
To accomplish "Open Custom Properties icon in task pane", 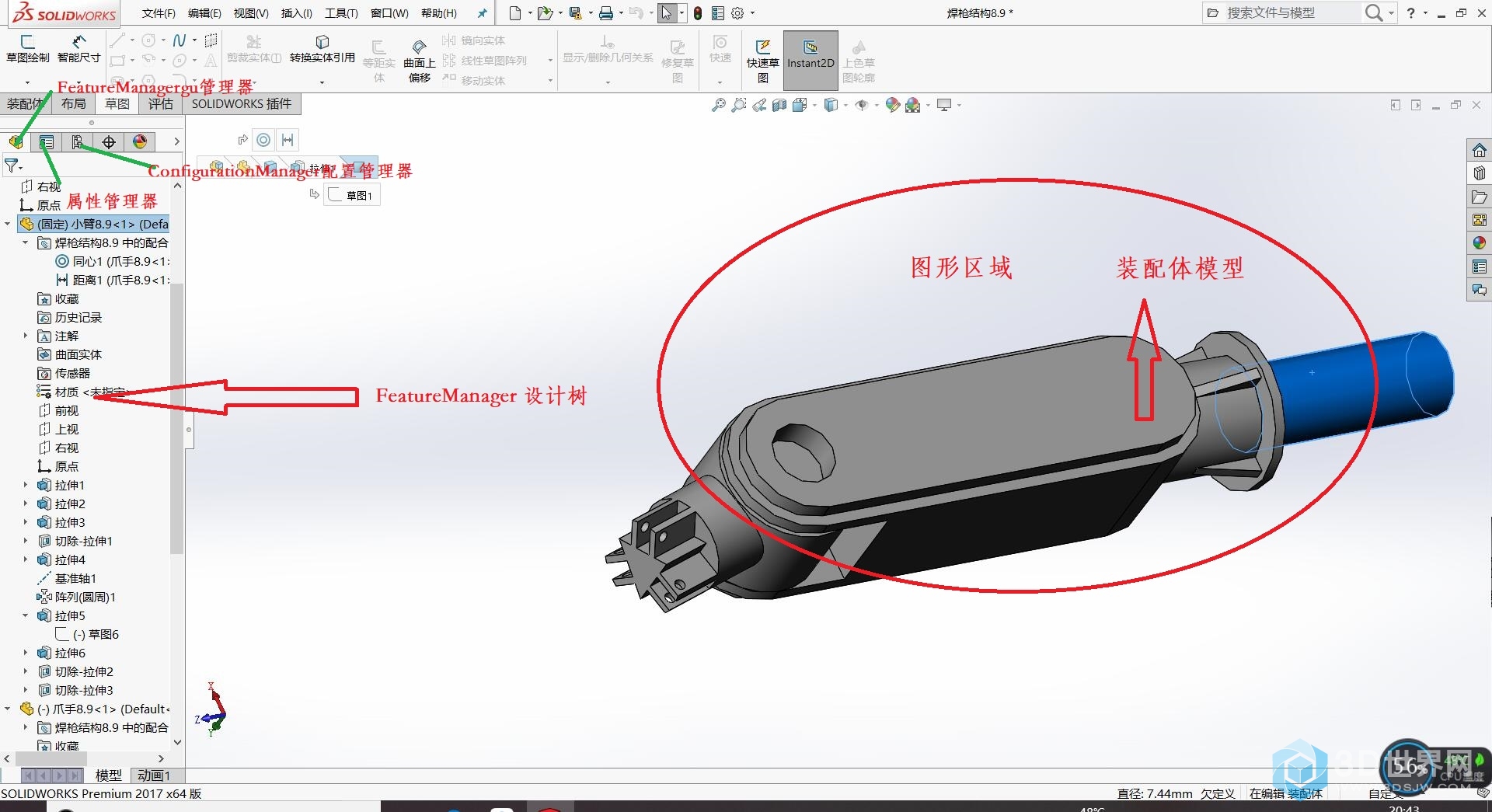I will (1480, 267).
